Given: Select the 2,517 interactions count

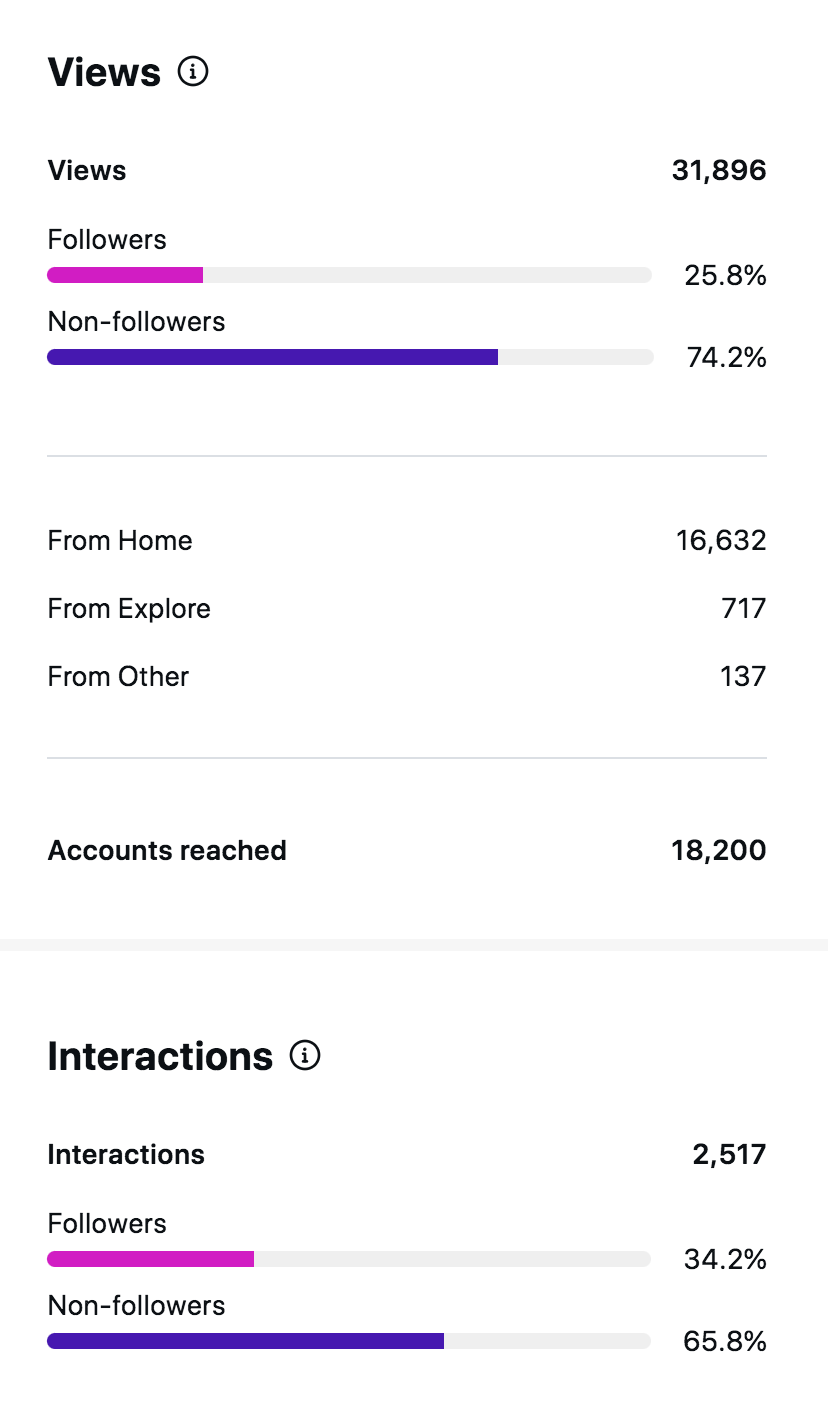Looking at the screenshot, I should coord(729,1155).
